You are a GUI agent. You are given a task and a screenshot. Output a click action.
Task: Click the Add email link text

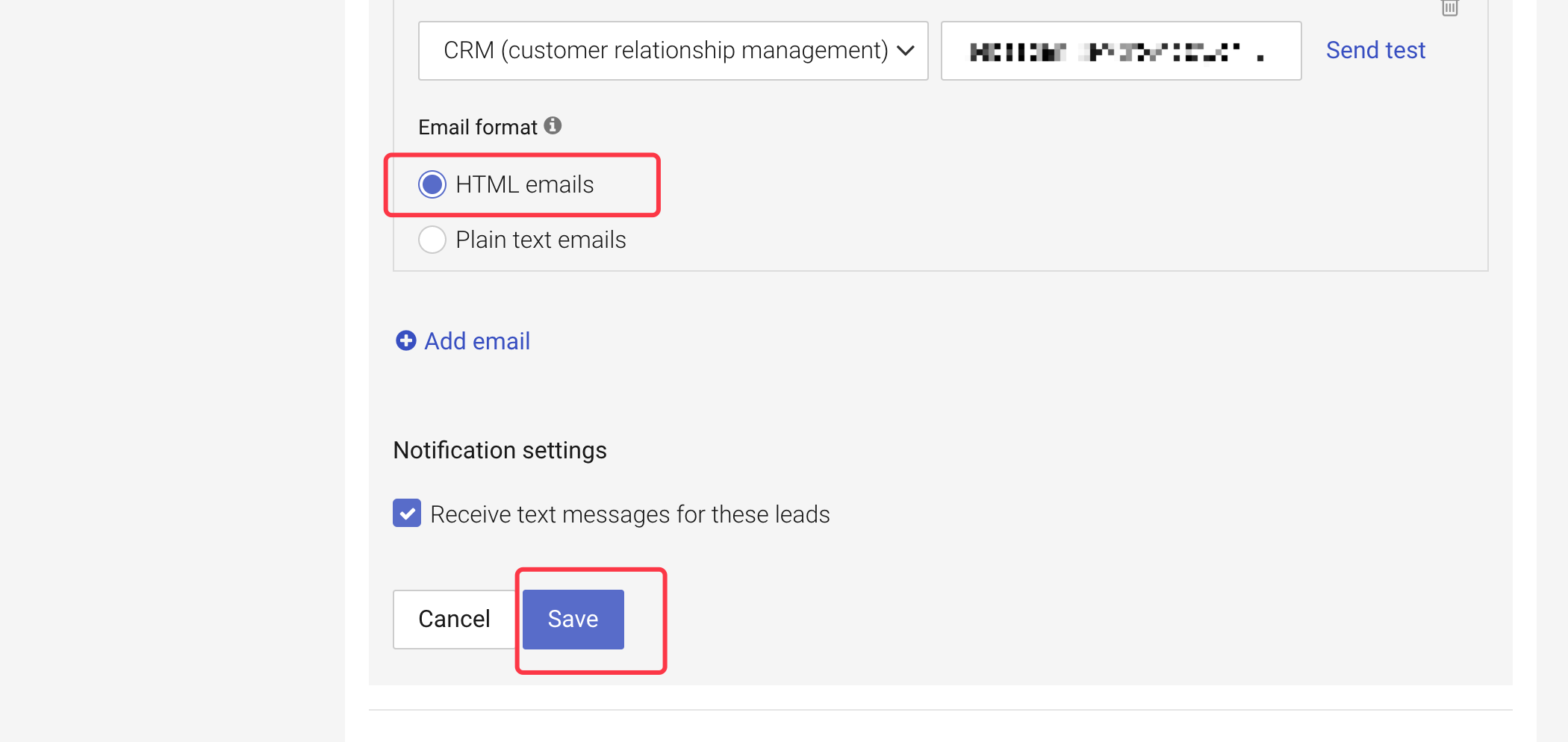(477, 341)
